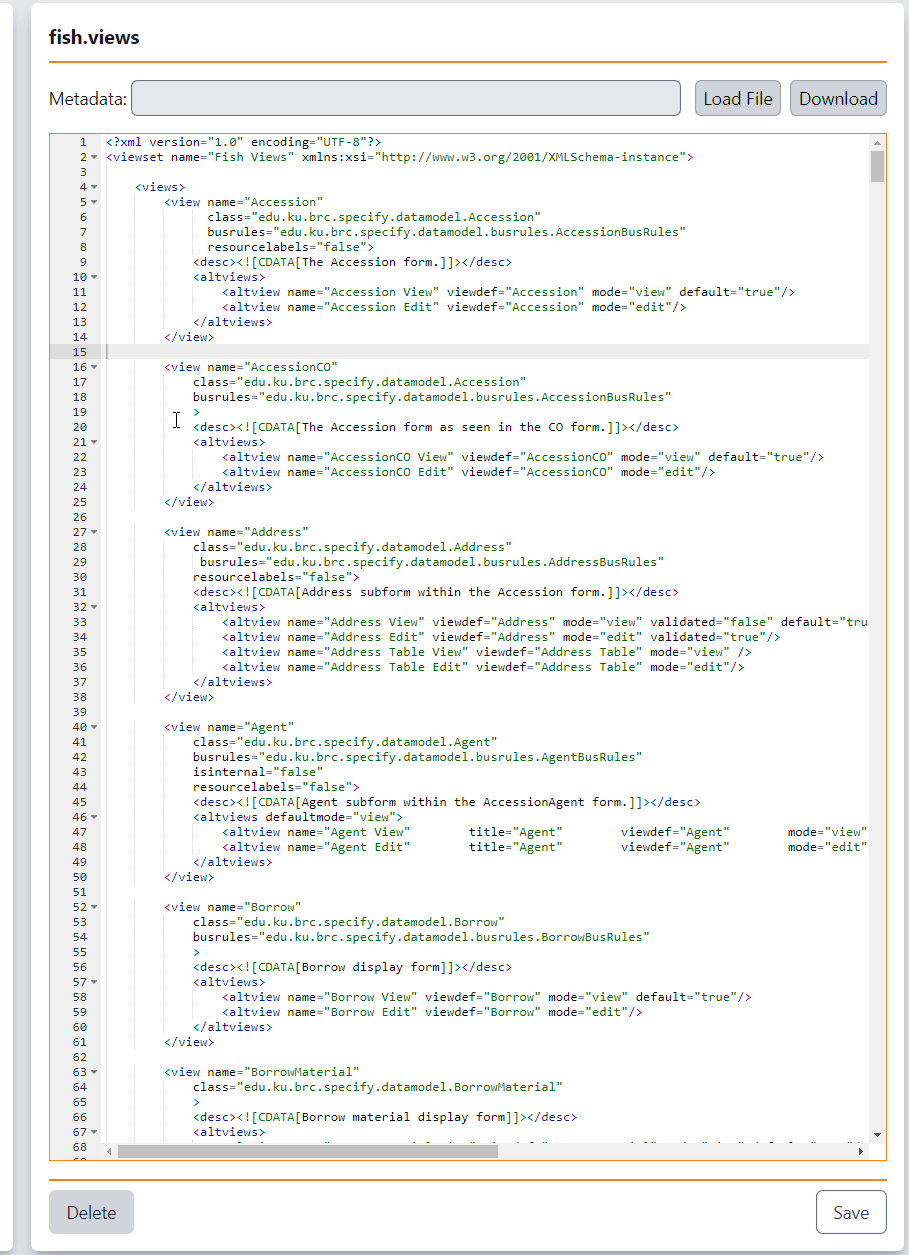The height and width of the screenshot is (1255, 909).
Task: Click 'Address Table Edit' on line 36
Action: point(398,667)
